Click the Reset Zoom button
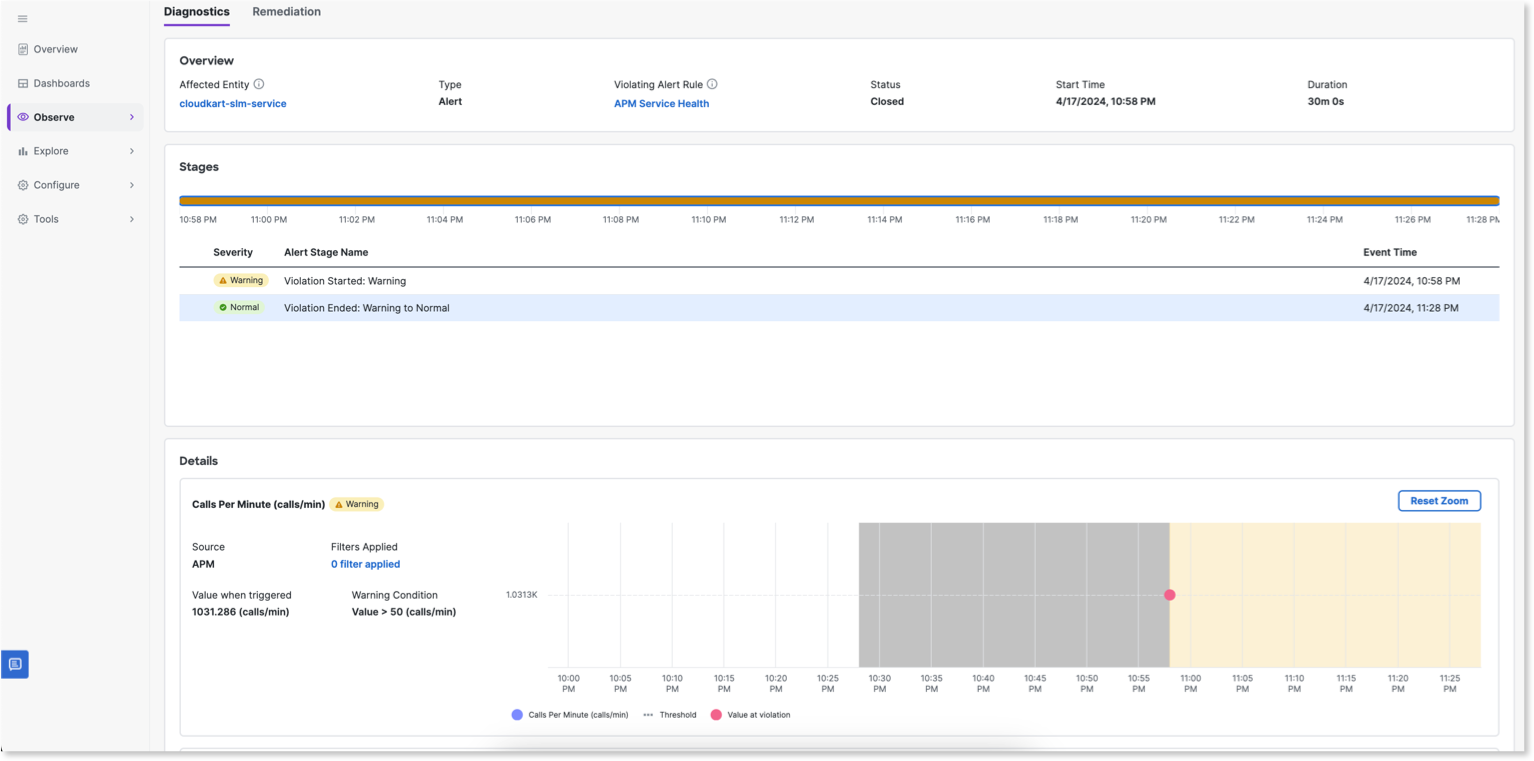 pos(1439,501)
